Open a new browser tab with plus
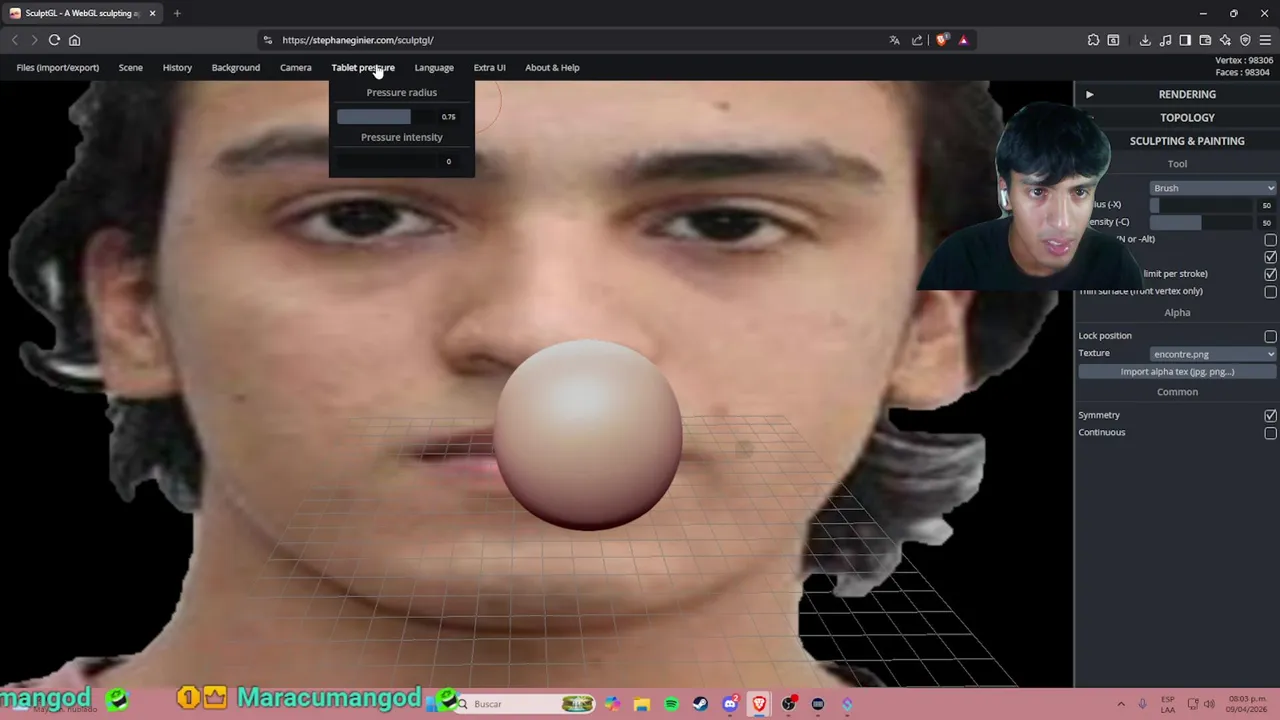 (x=177, y=13)
